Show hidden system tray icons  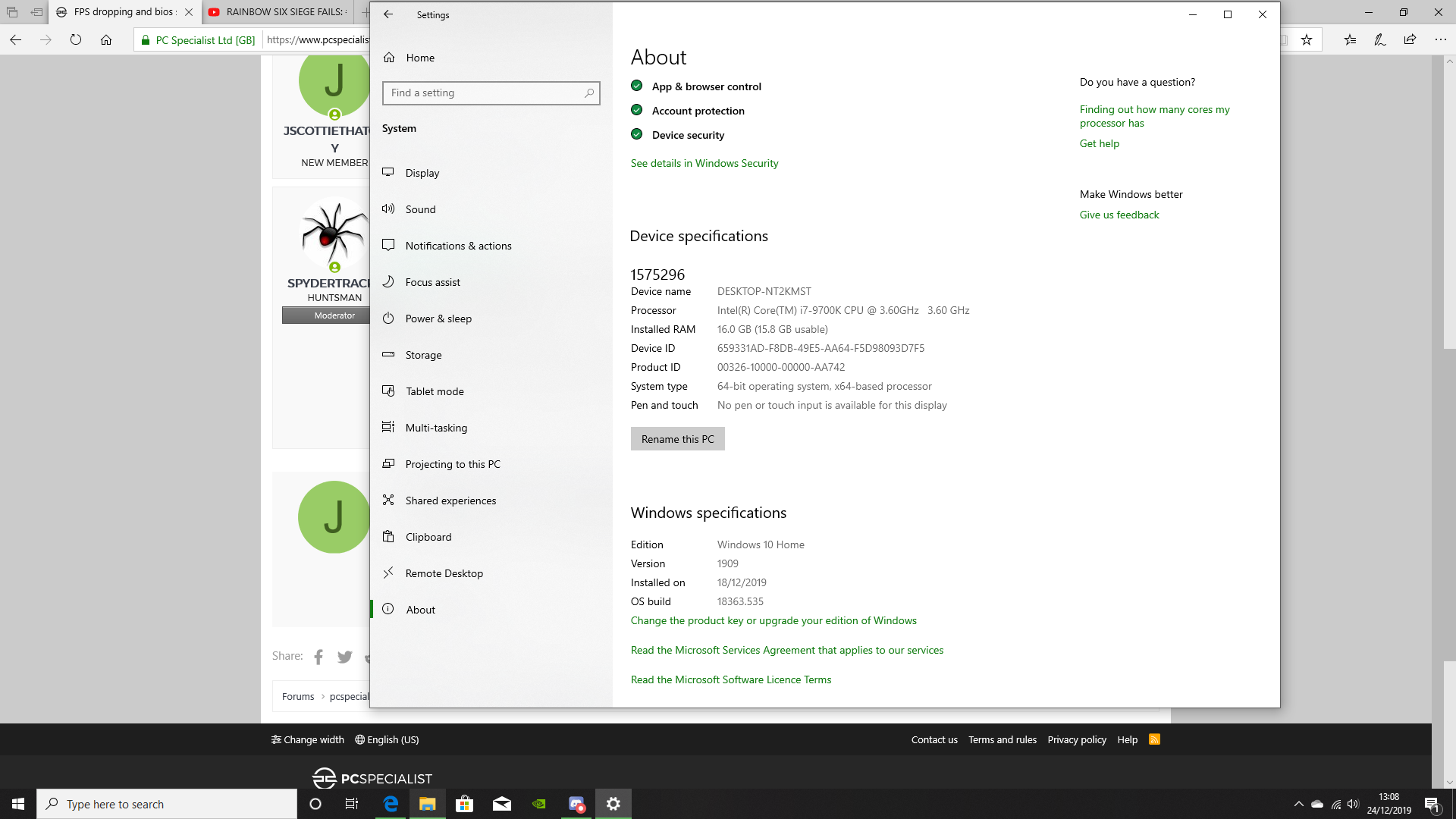coord(1299,804)
